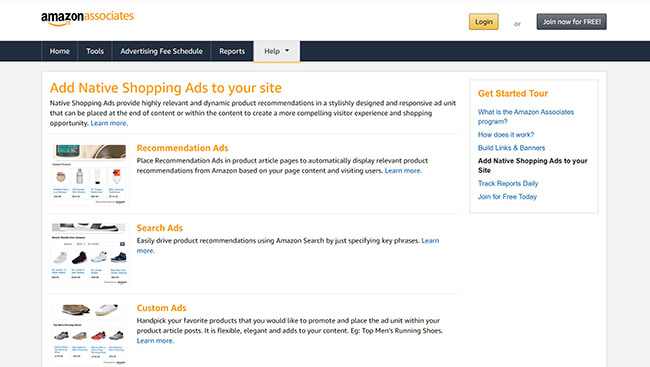Open Learn more link in intro paragraph
The width and height of the screenshot is (650, 367).
tap(109, 123)
